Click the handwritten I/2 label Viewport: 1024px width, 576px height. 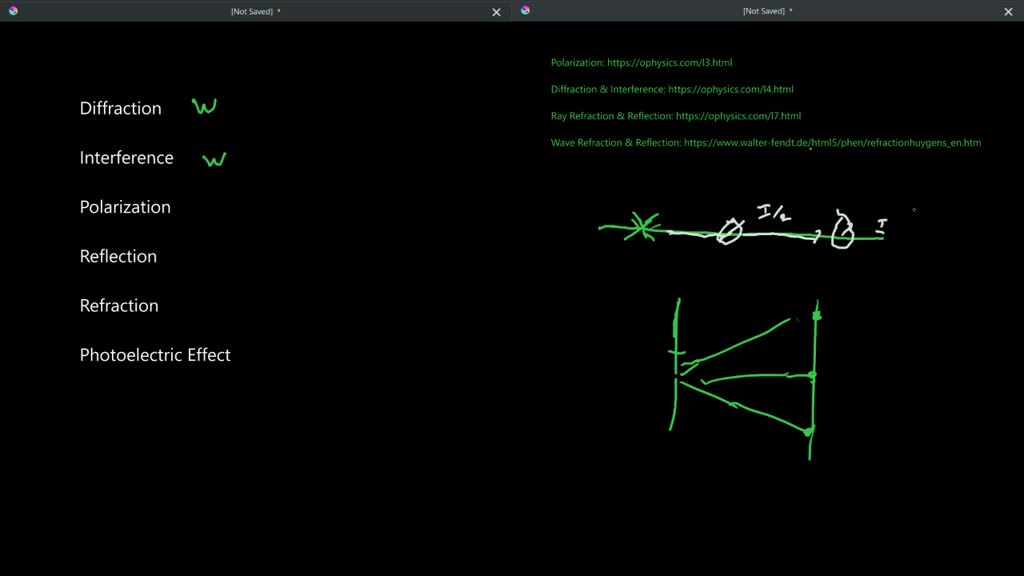[x=771, y=212]
